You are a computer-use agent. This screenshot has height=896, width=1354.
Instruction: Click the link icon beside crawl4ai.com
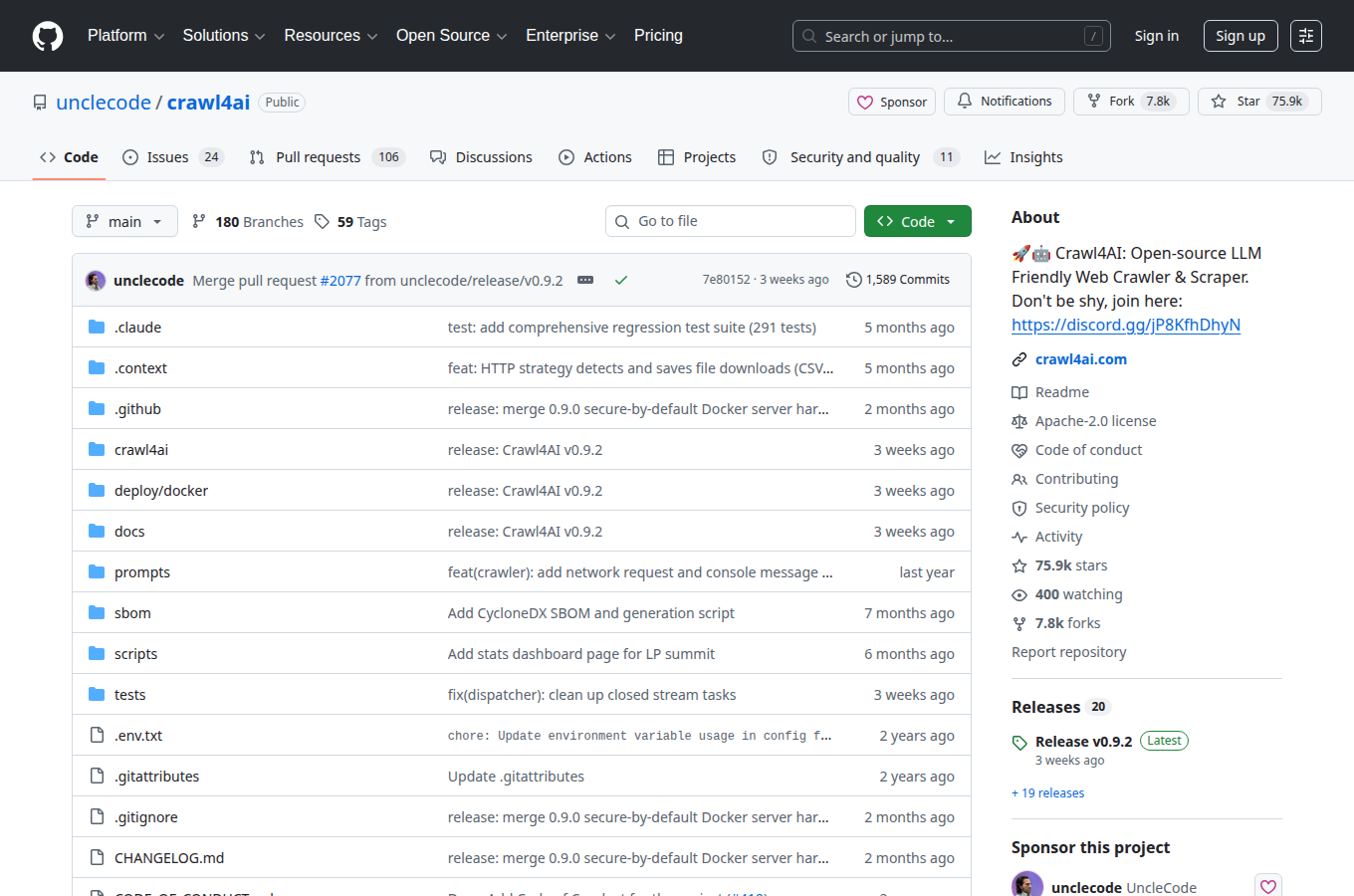pyautogui.click(x=1019, y=359)
